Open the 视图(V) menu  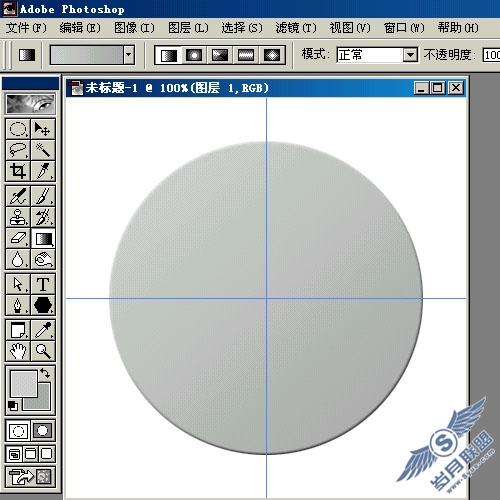click(x=350, y=28)
